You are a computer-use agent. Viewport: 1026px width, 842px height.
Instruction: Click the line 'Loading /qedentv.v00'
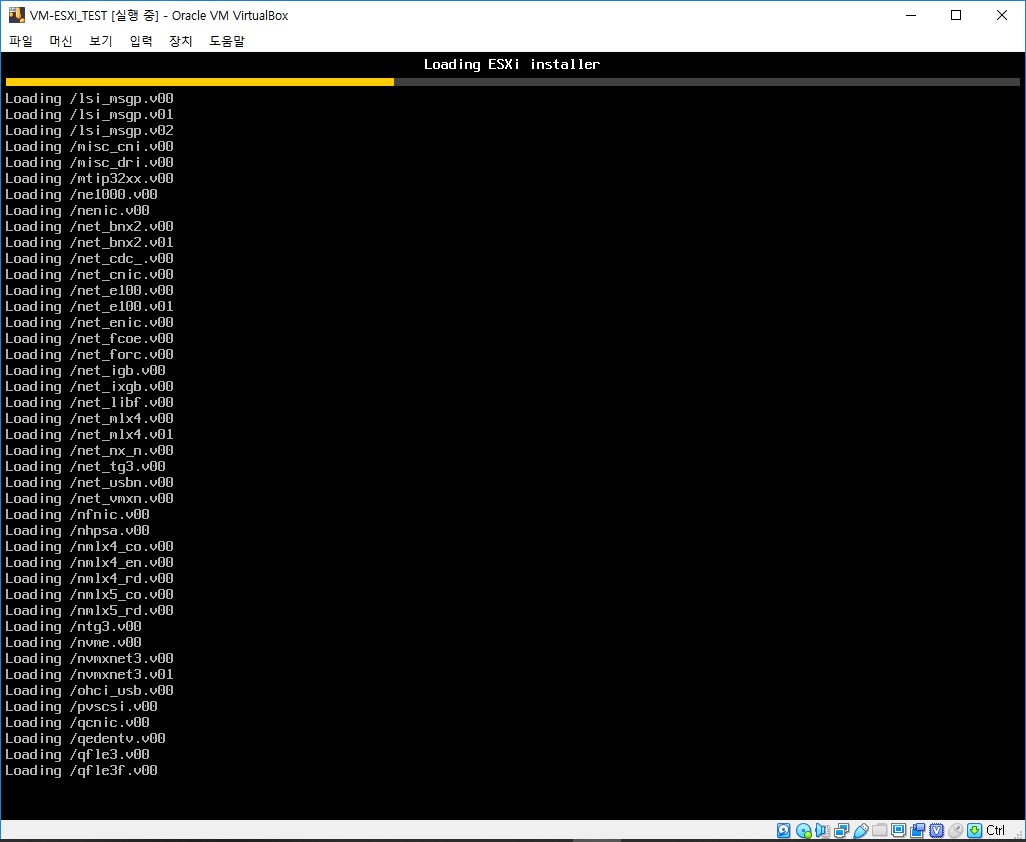pos(85,739)
